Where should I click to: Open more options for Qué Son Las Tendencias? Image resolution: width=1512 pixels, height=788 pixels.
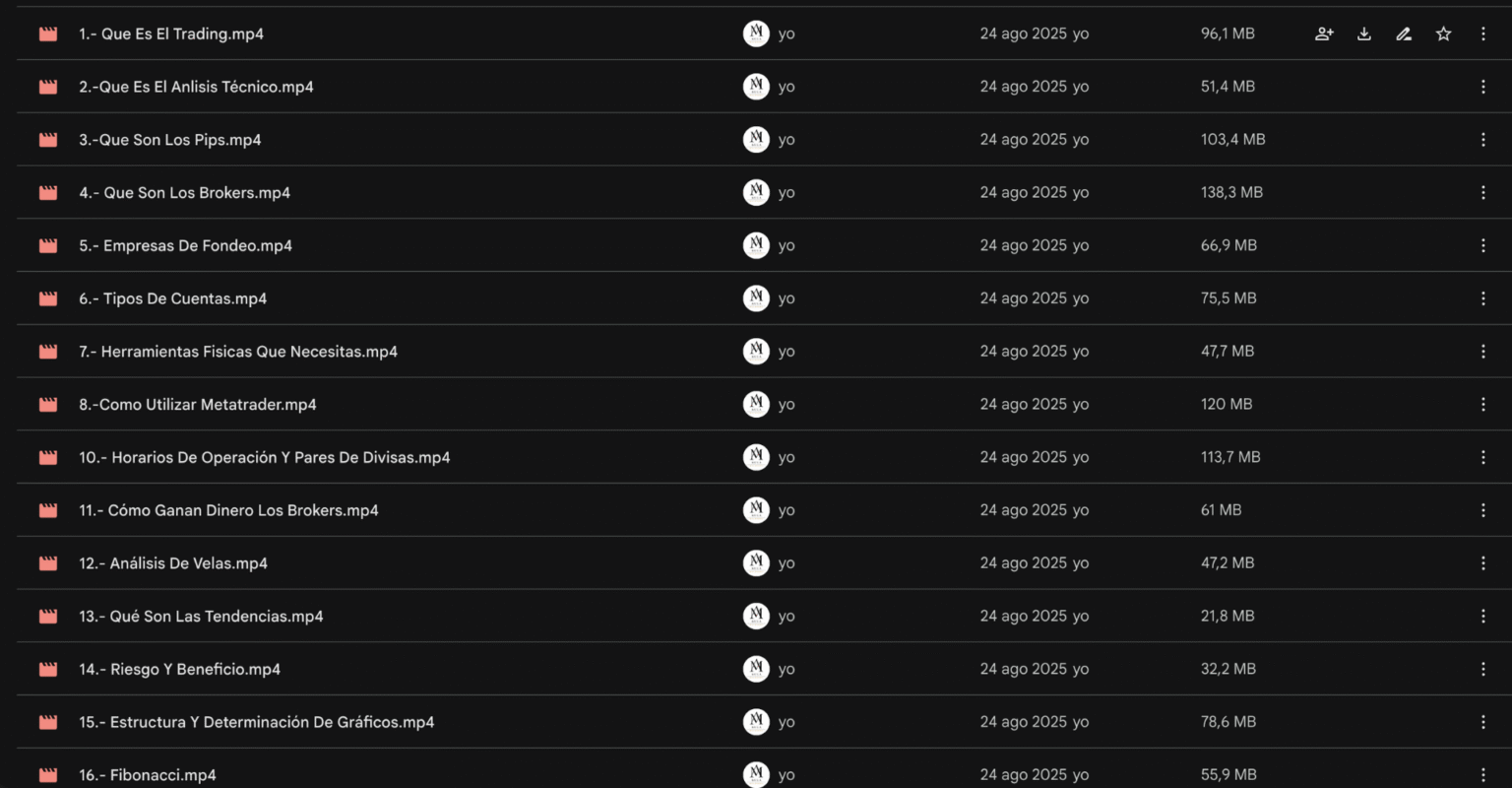point(1482,617)
